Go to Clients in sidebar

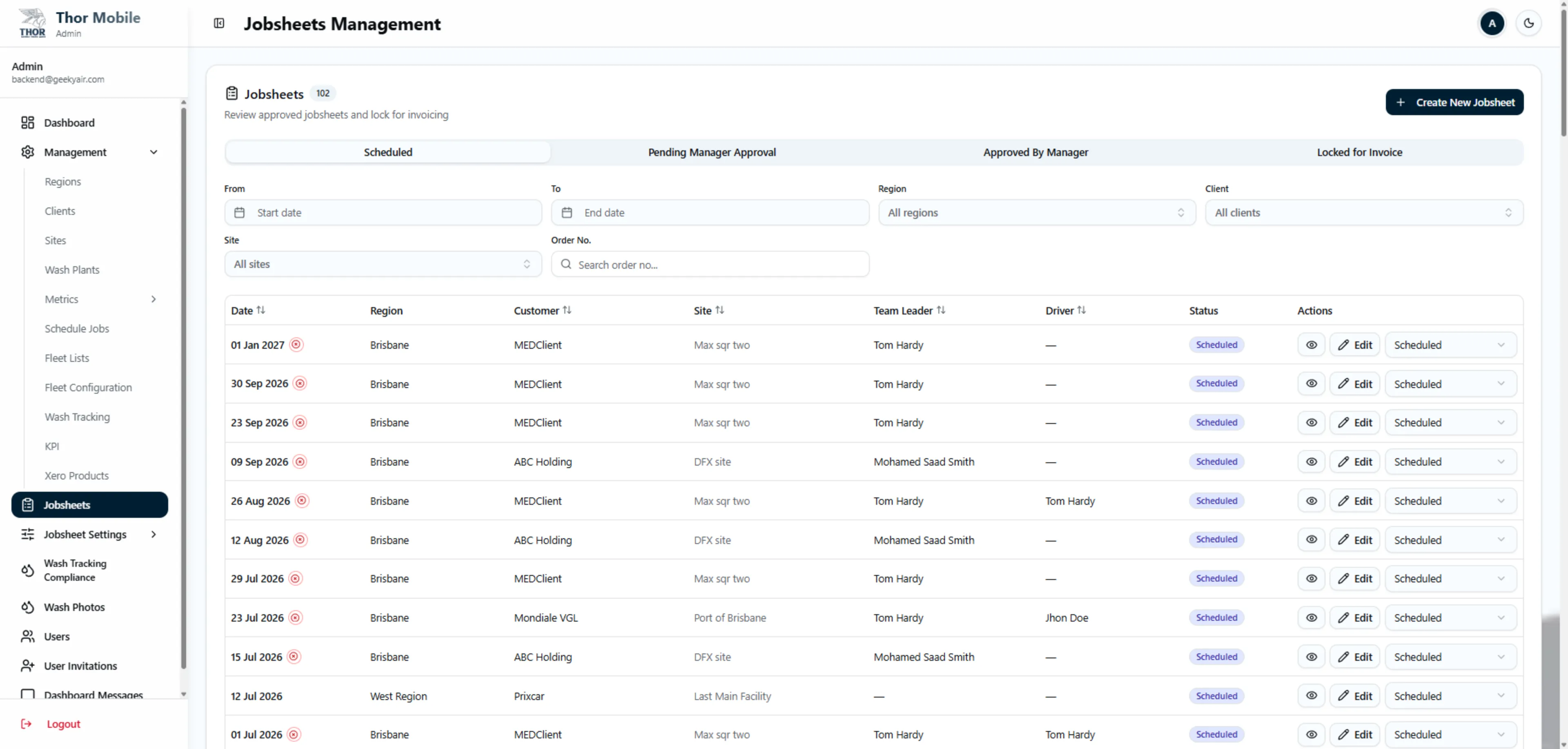click(x=60, y=211)
